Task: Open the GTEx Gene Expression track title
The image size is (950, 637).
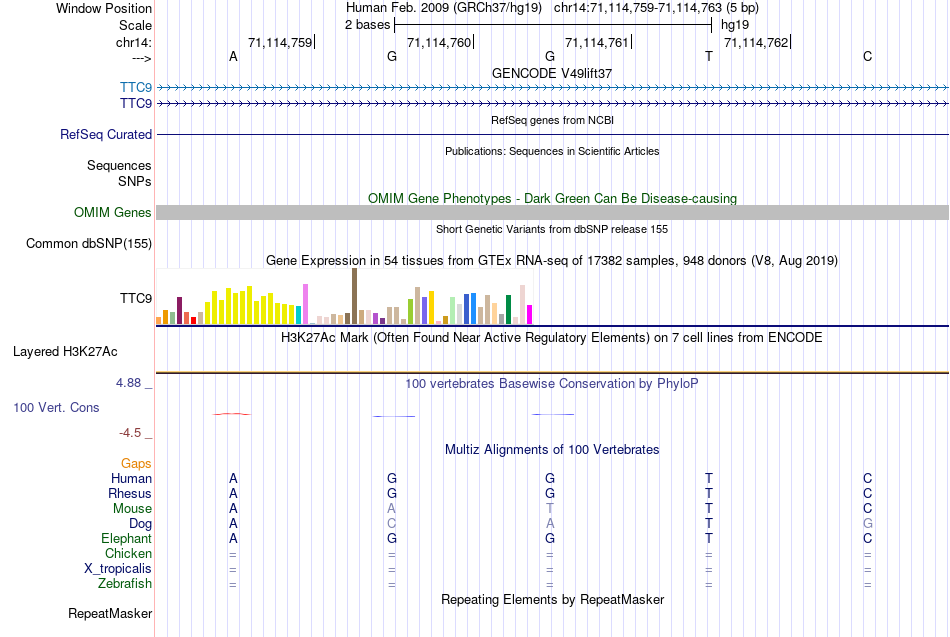Action: tap(552, 261)
